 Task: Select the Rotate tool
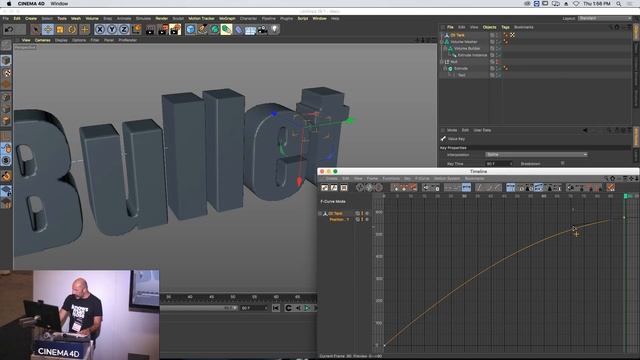pyautogui.click(x=72, y=29)
